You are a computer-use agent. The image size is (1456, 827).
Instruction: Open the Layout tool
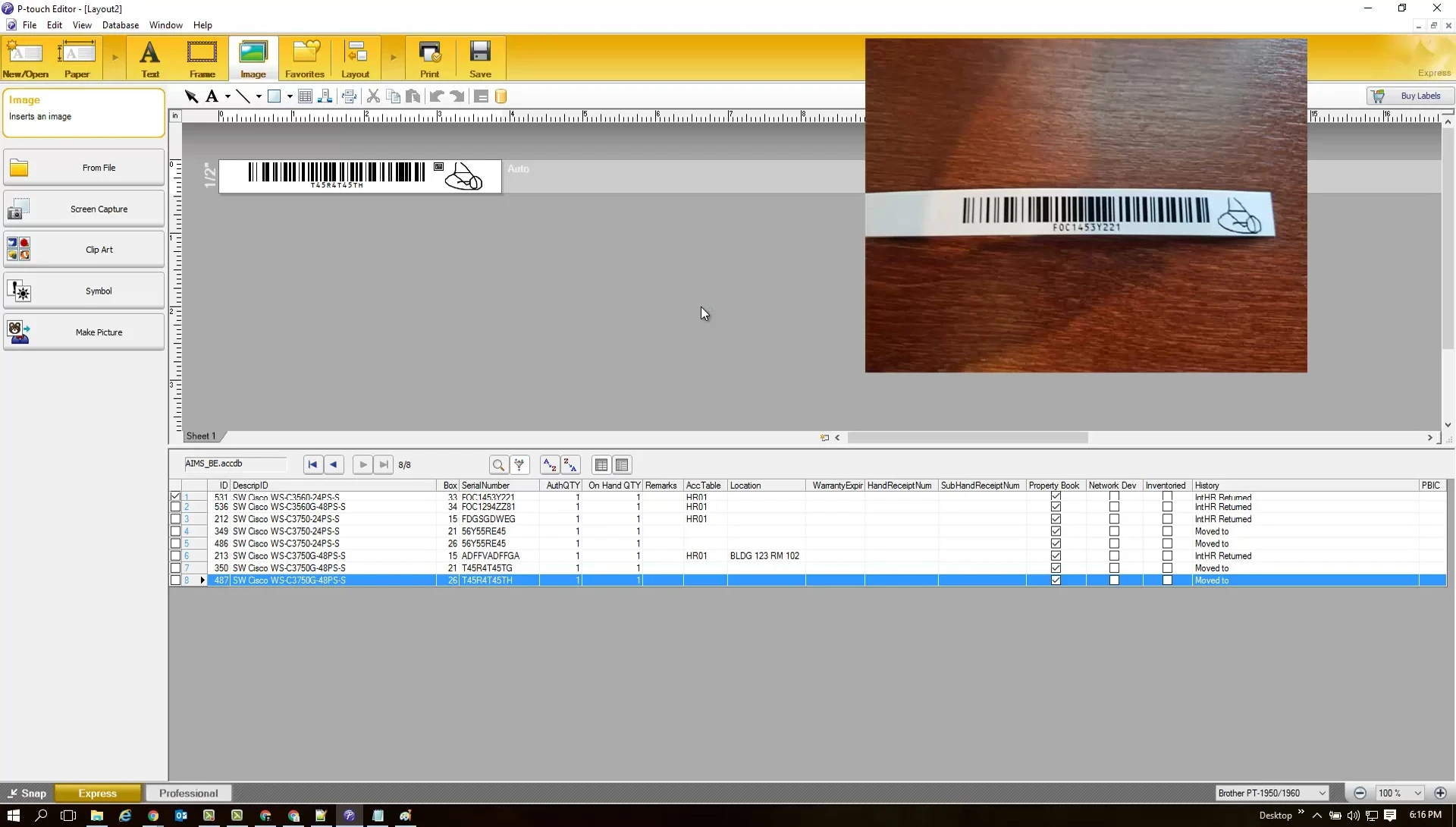coord(355,59)
